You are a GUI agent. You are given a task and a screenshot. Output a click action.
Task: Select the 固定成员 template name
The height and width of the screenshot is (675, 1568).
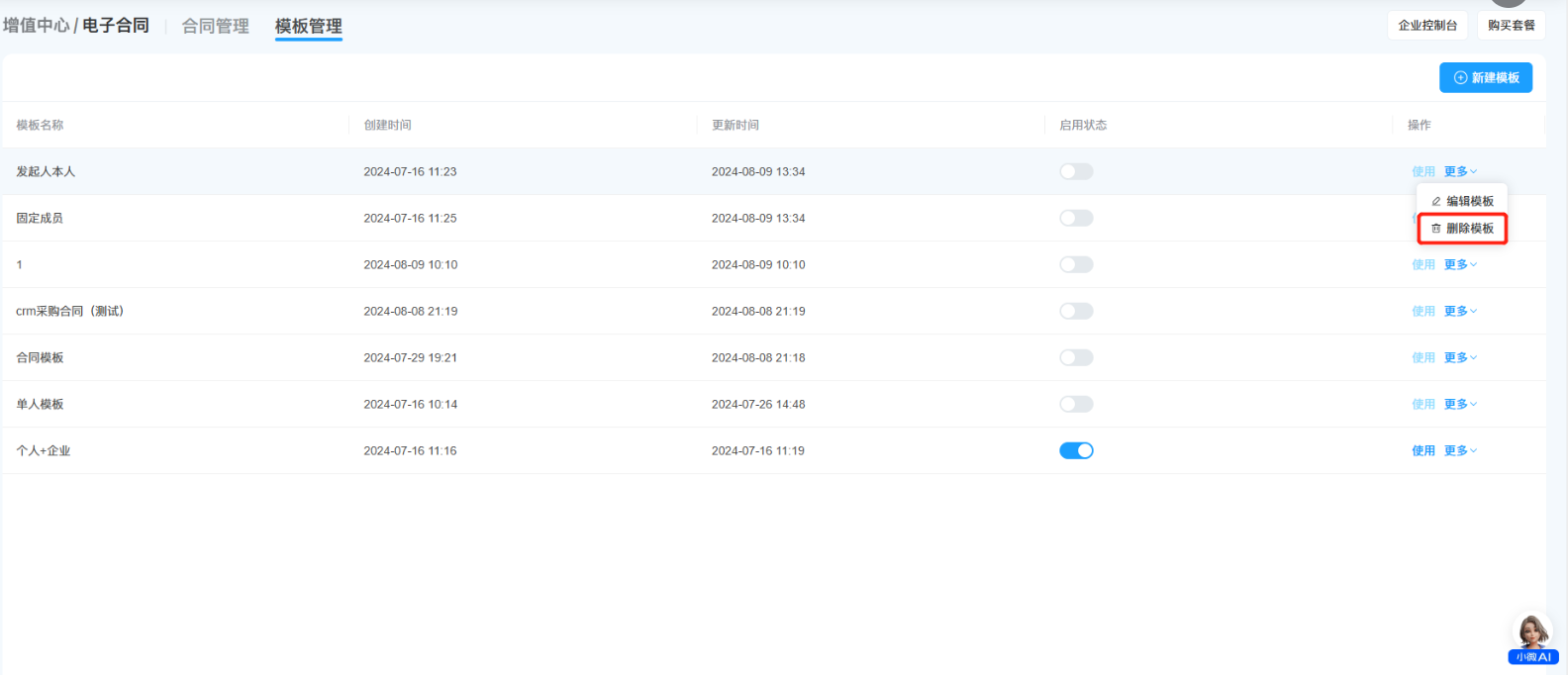pos(40,218)
